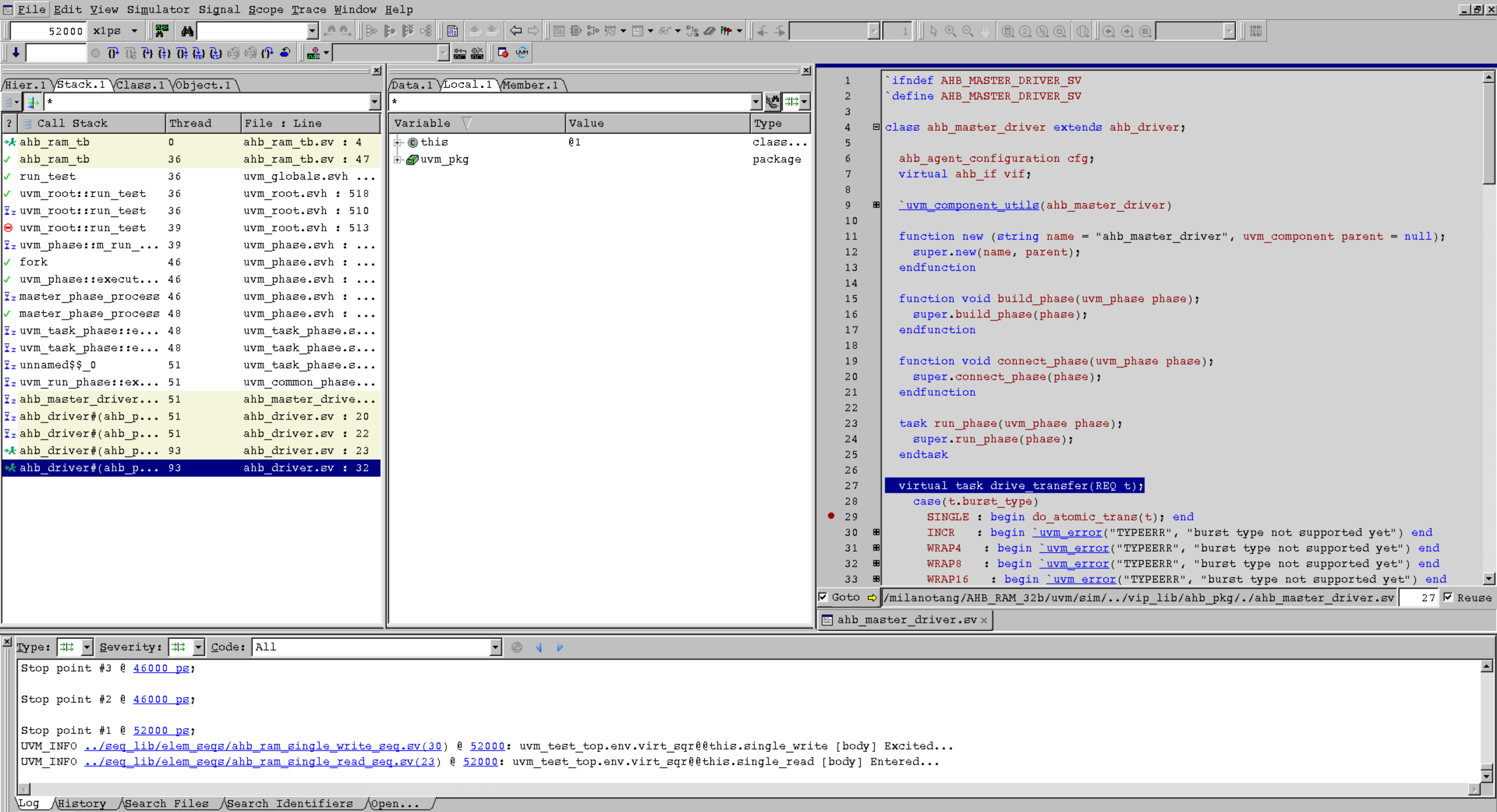Screen dimensions: 1497x812
Task: Click the dump waveform icon beside dropdown
Action: click(314, 53)
